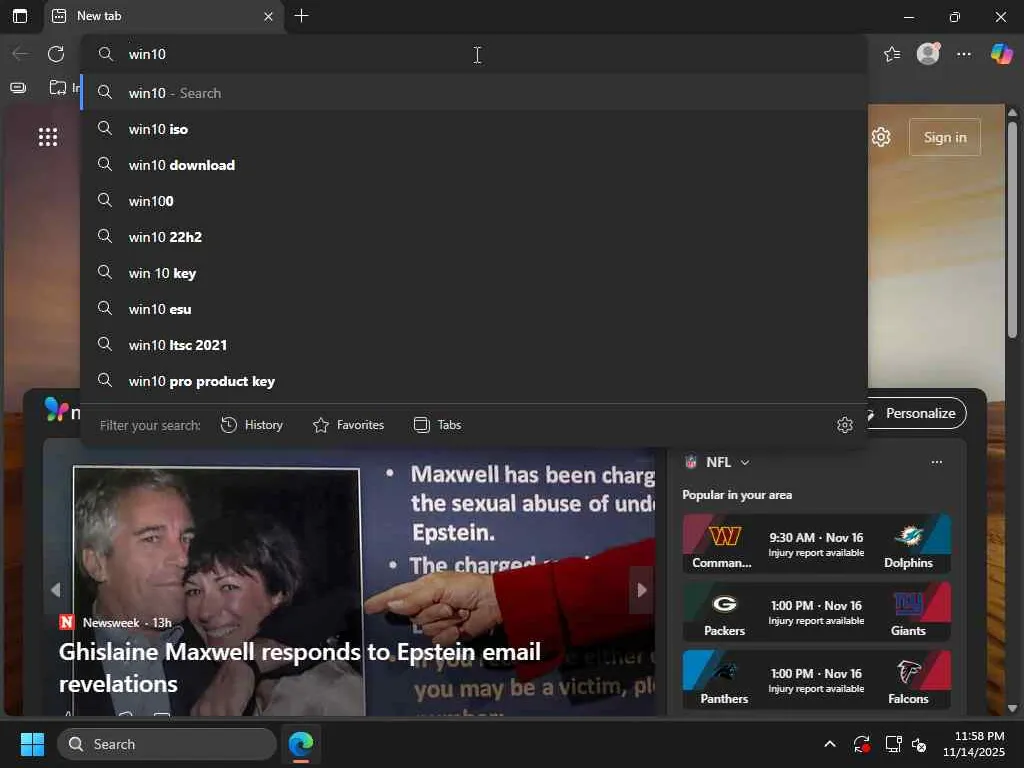Click the Newsweek source label
Image resolution: width=1024 pixels, height=768 pixels.
point(110,622)
